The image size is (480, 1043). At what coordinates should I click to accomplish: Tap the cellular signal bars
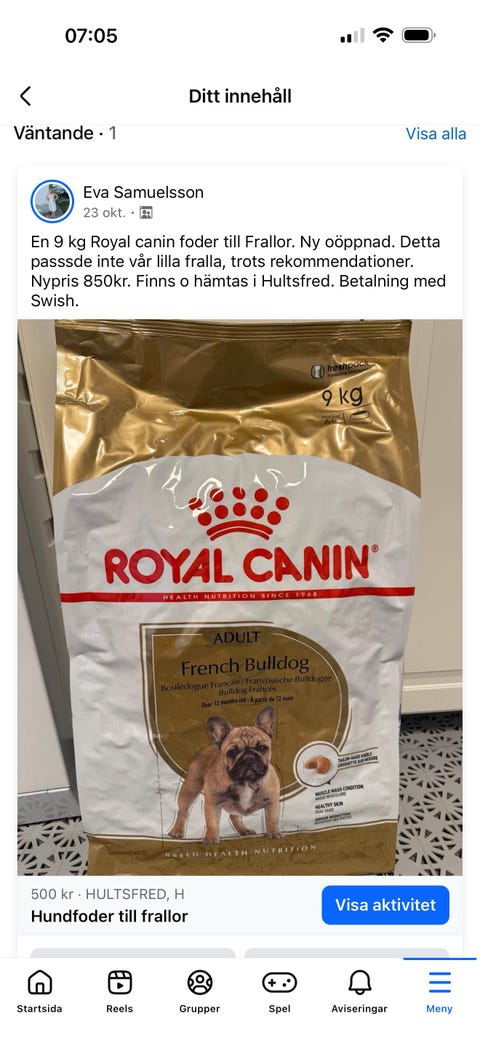pos(352,36)
